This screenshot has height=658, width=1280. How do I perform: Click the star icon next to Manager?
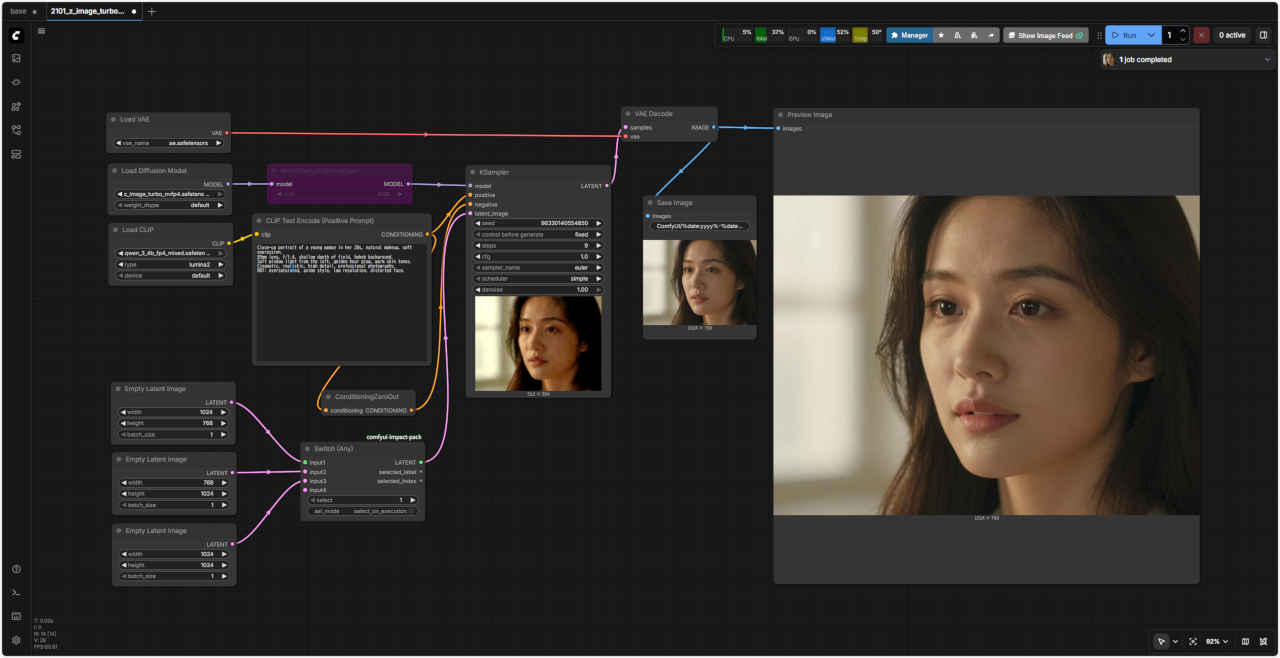(x=941, y=35)
